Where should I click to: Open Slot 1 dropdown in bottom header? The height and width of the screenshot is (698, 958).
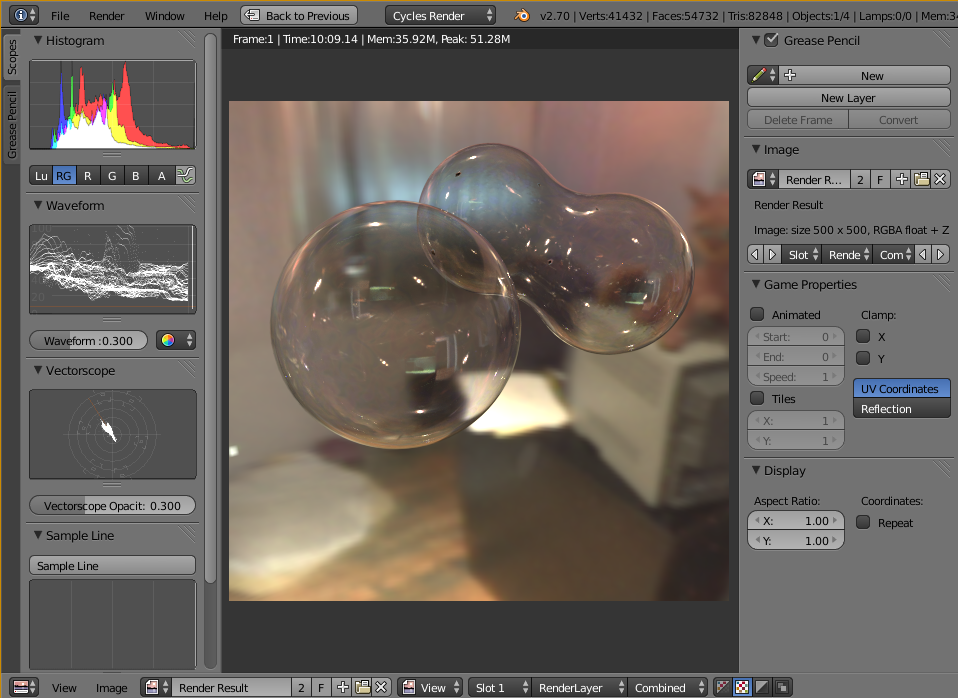coord(500,687)
